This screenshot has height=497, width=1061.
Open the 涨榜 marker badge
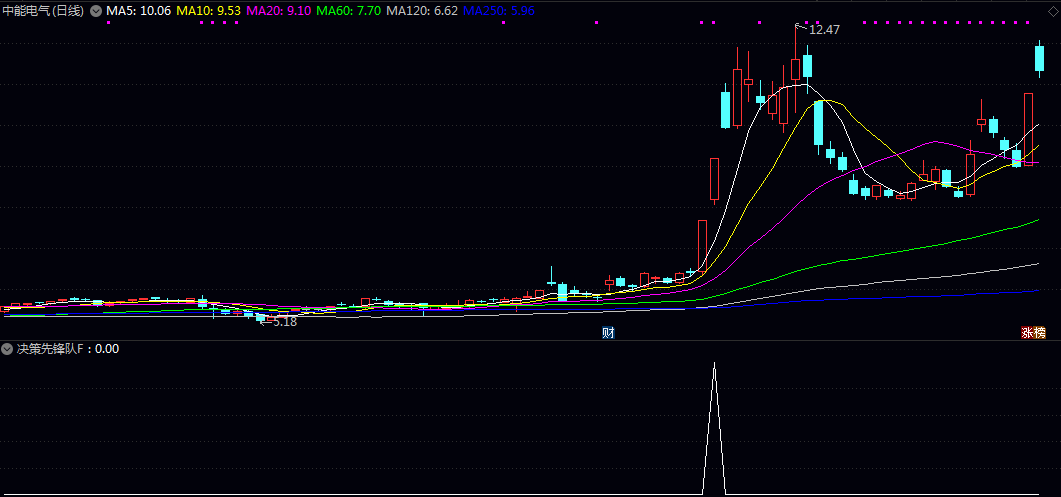coord(1033,332)
